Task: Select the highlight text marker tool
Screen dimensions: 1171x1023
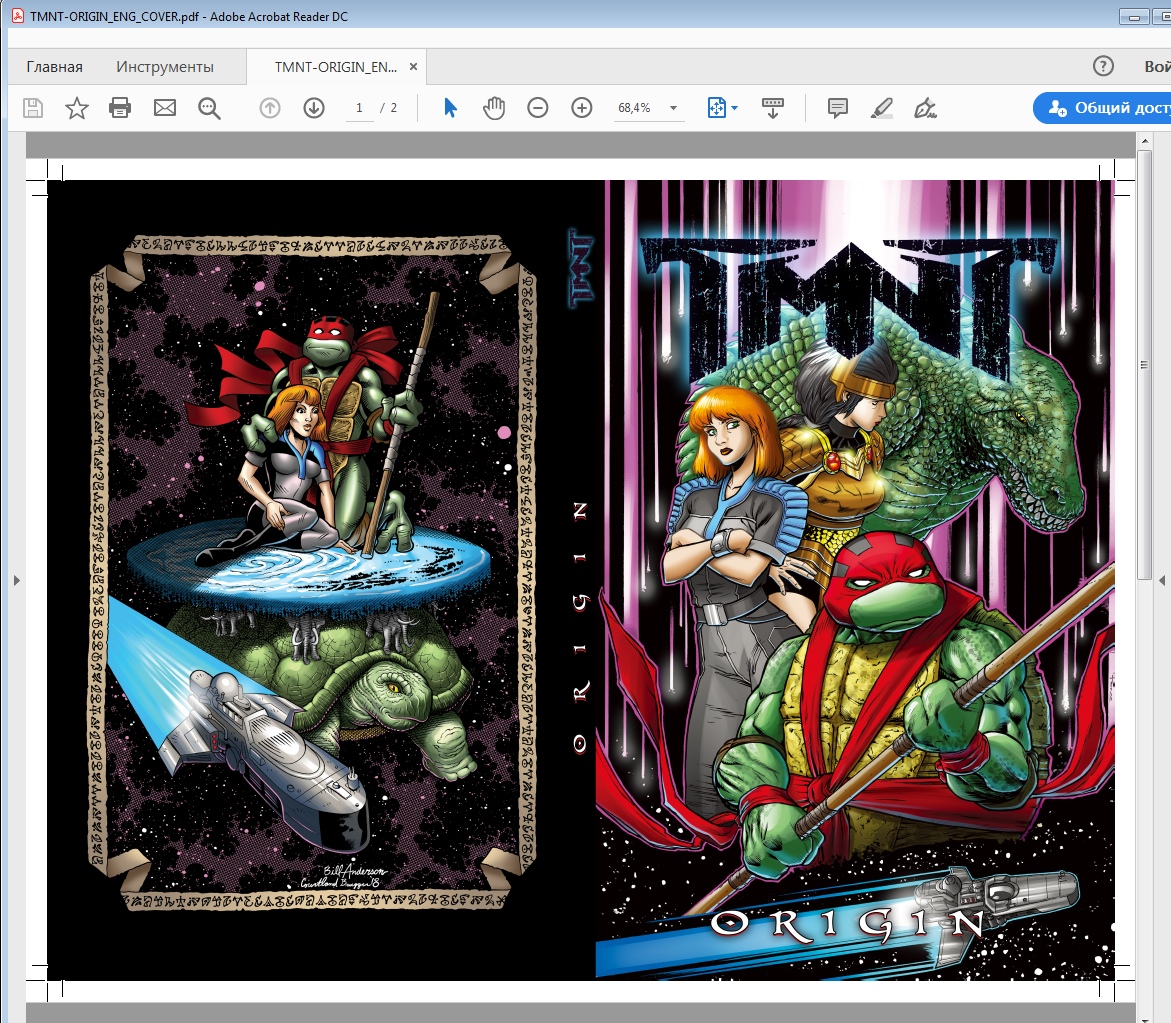Action: (881, 108)
